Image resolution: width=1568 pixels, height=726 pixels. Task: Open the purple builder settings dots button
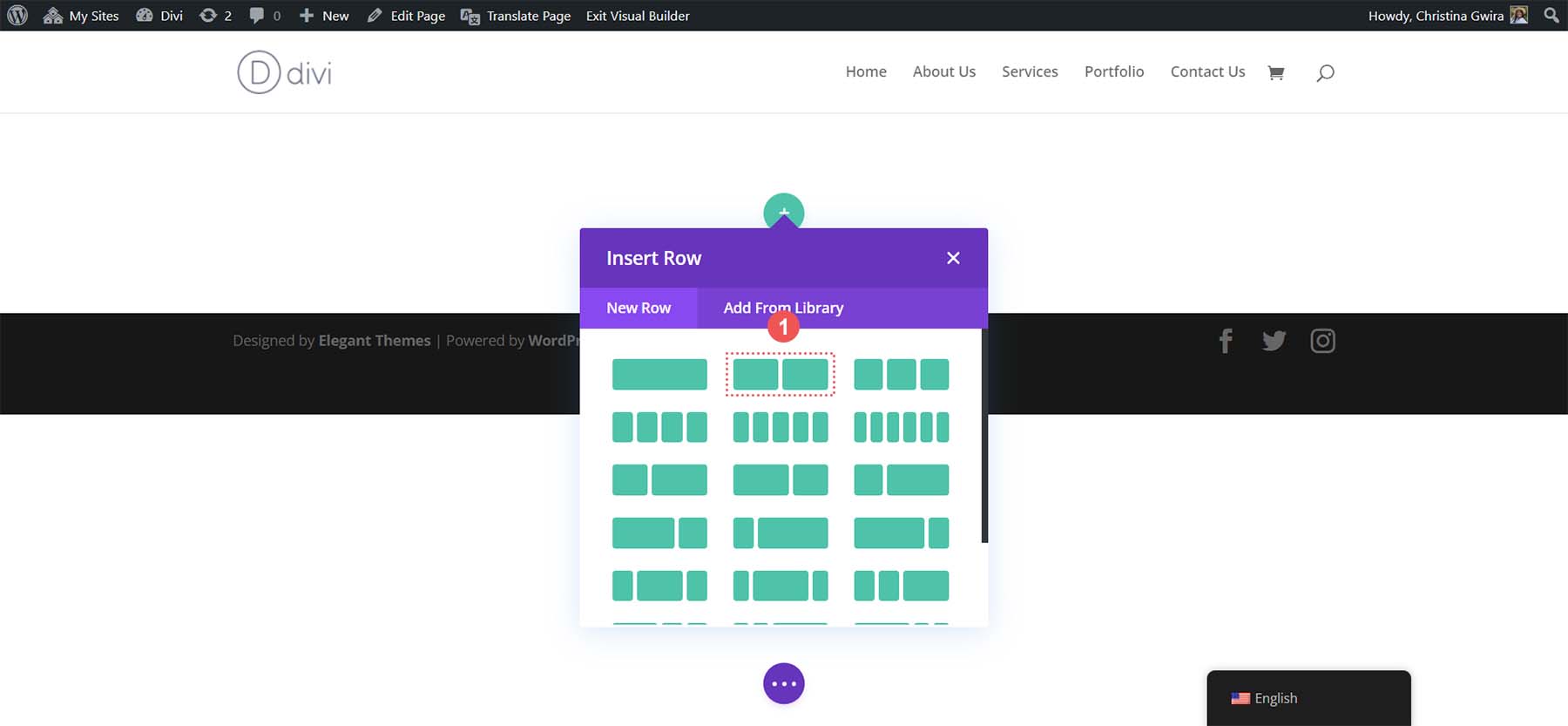point(784,684)
